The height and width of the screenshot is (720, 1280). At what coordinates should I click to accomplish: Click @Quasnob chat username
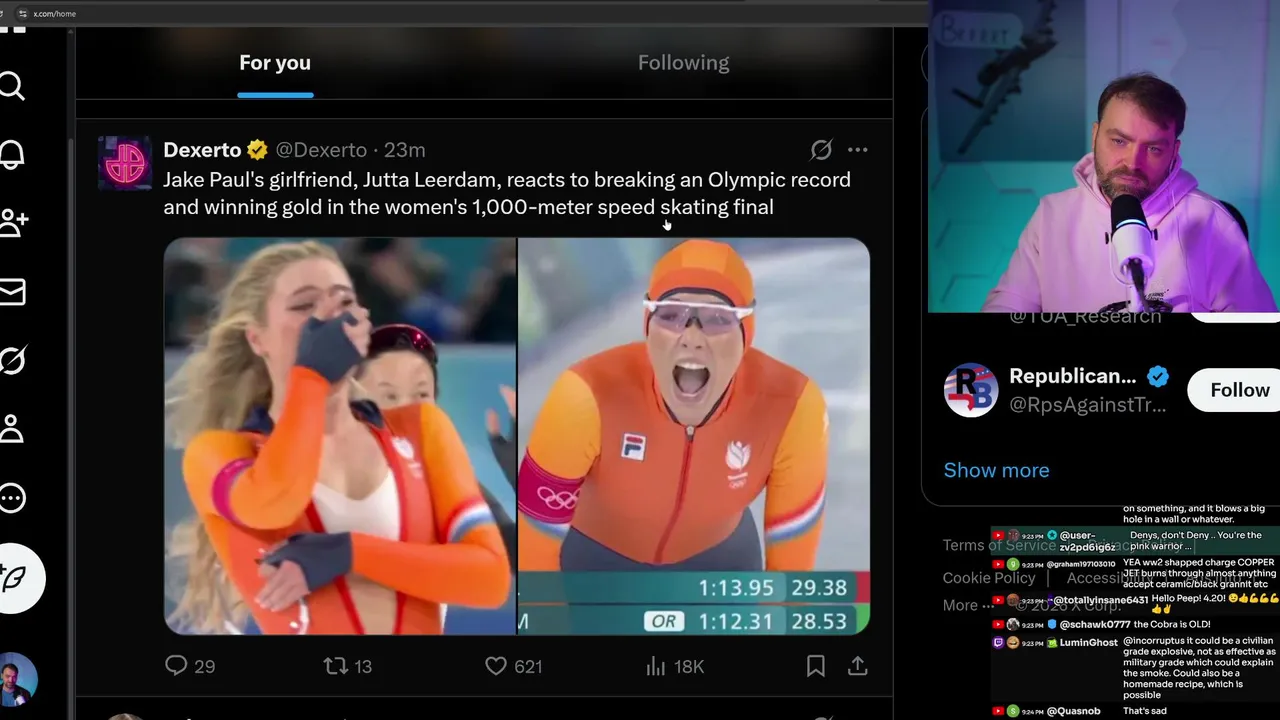(1073, 711)
